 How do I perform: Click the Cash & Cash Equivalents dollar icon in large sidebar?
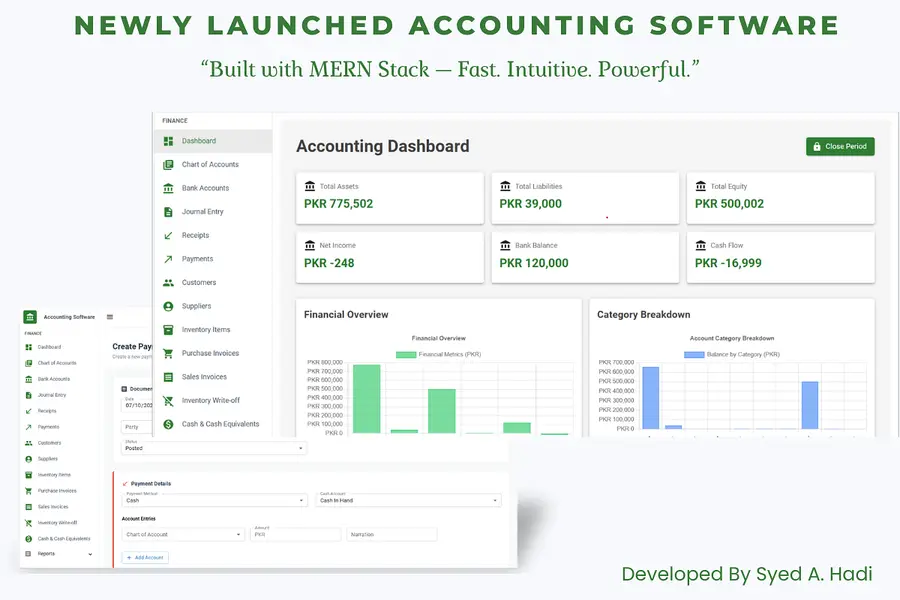point(168,424)
